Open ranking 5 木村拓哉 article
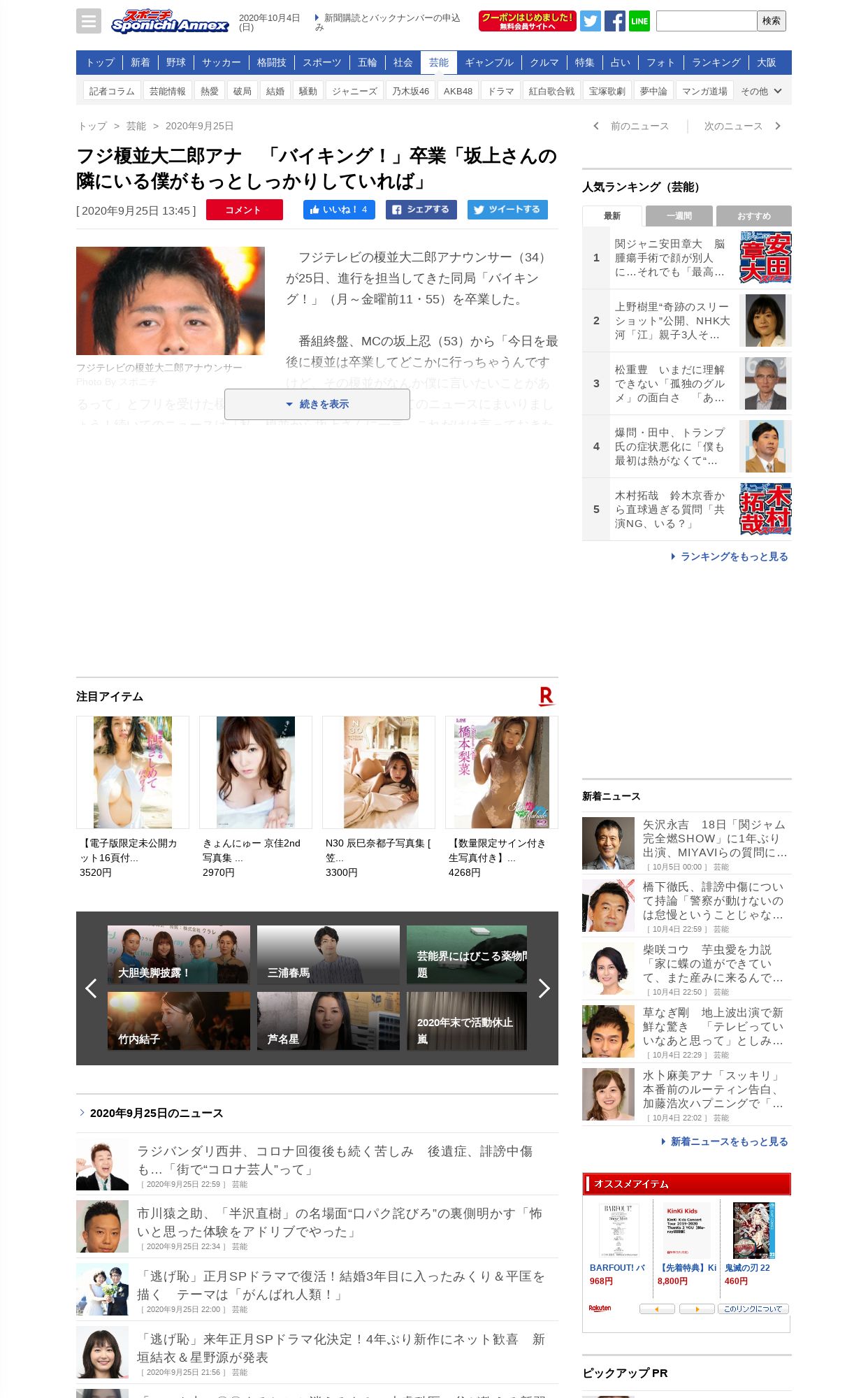 [x=687, y=510]
